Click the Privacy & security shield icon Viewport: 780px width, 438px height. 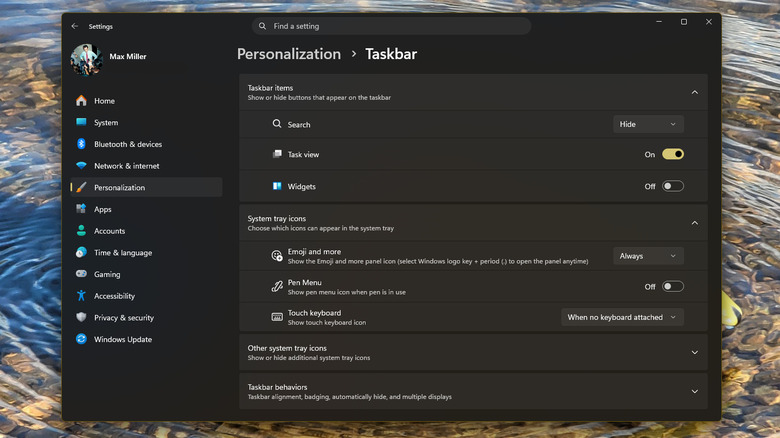coord(81,317)
